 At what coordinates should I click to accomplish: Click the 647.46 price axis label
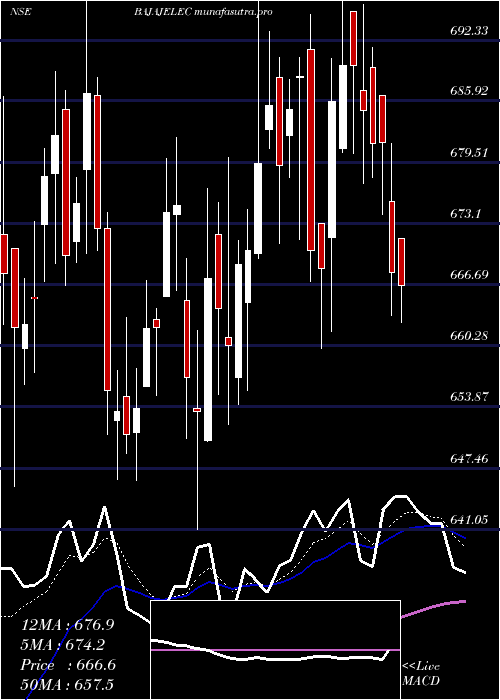click(x=468, y=458)
